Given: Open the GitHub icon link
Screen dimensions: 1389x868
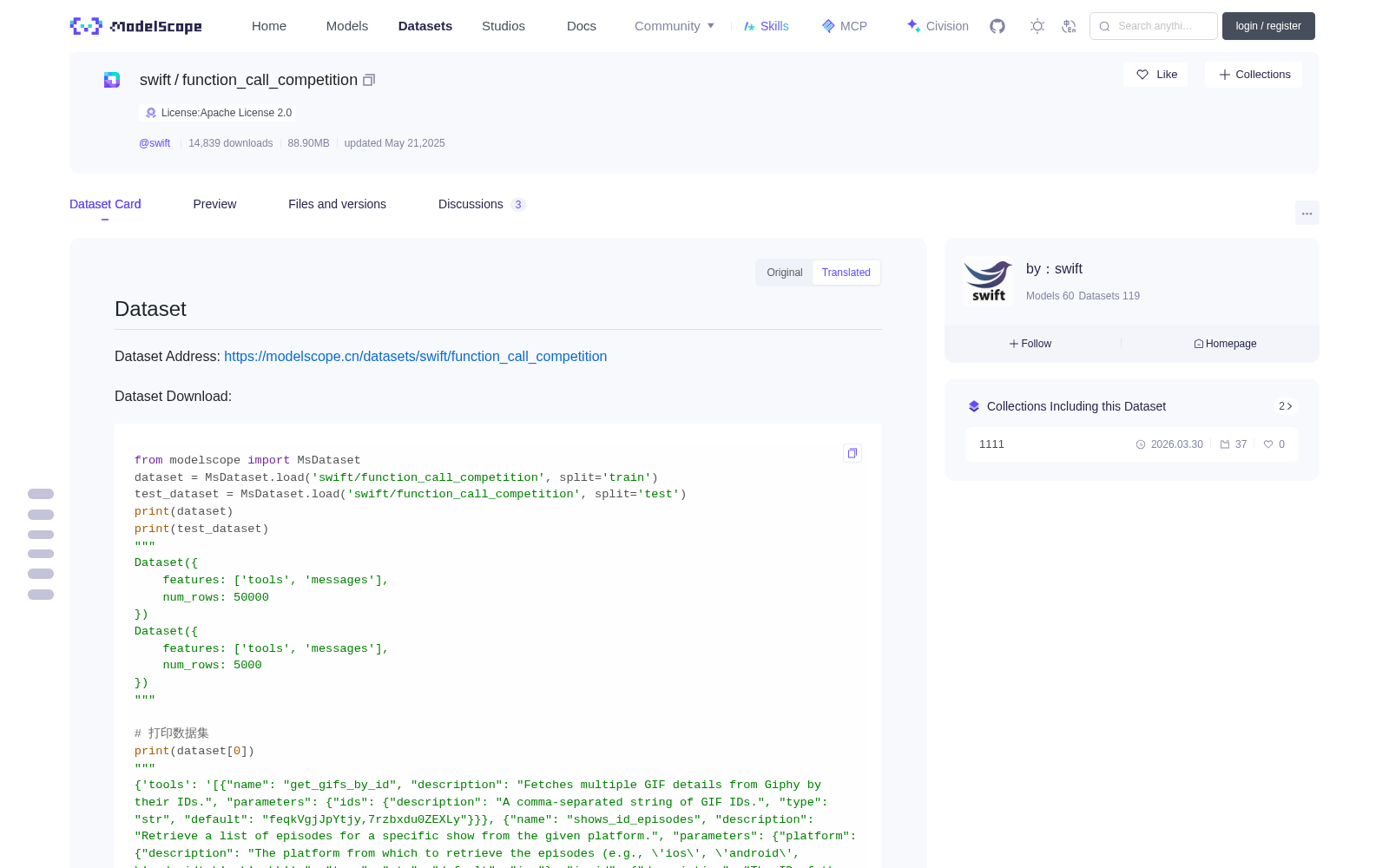Looking at the screenshot, I should point(997,26).
